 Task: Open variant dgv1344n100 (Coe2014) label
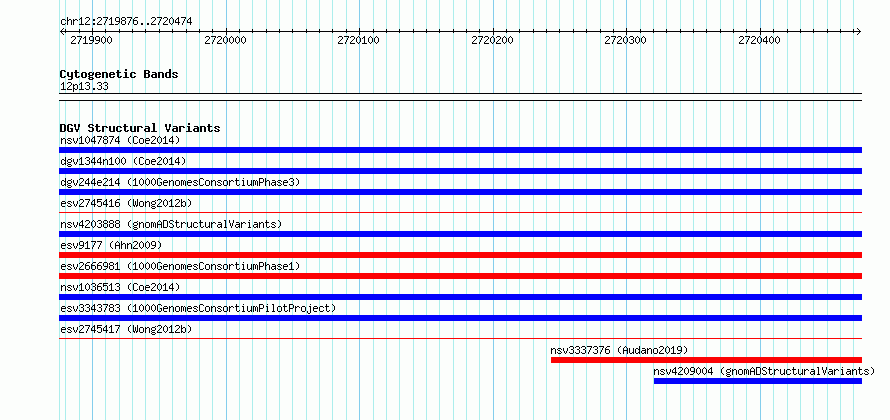123,161
